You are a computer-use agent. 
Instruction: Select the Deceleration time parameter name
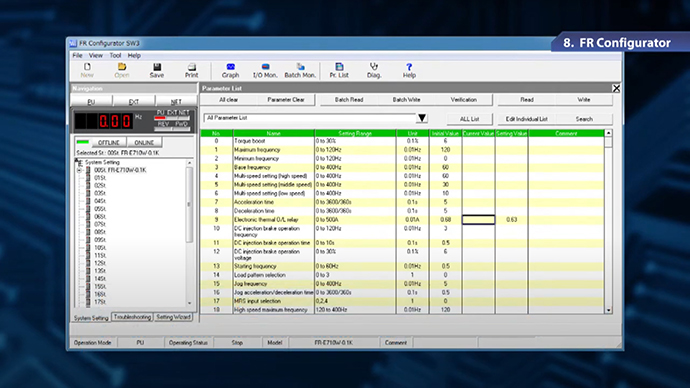click(x=254, y=211)
